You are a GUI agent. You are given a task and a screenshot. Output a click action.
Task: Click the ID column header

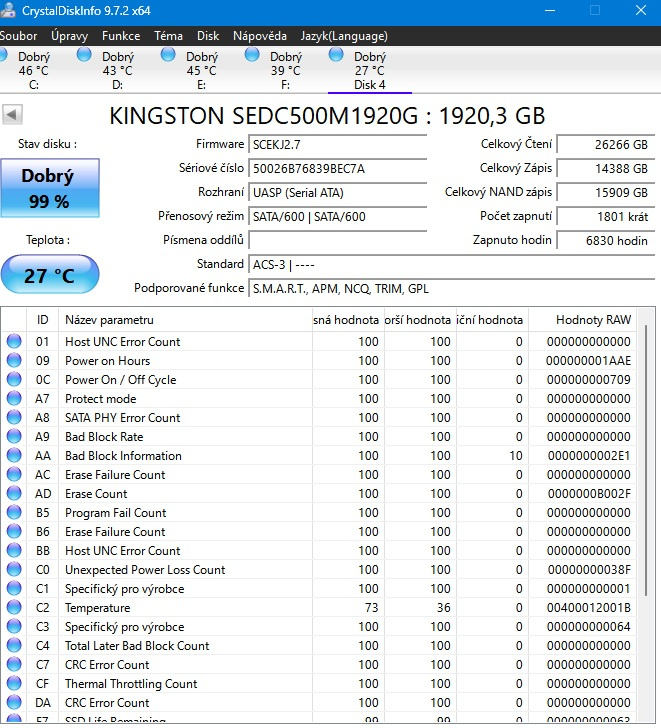point(42,319)
